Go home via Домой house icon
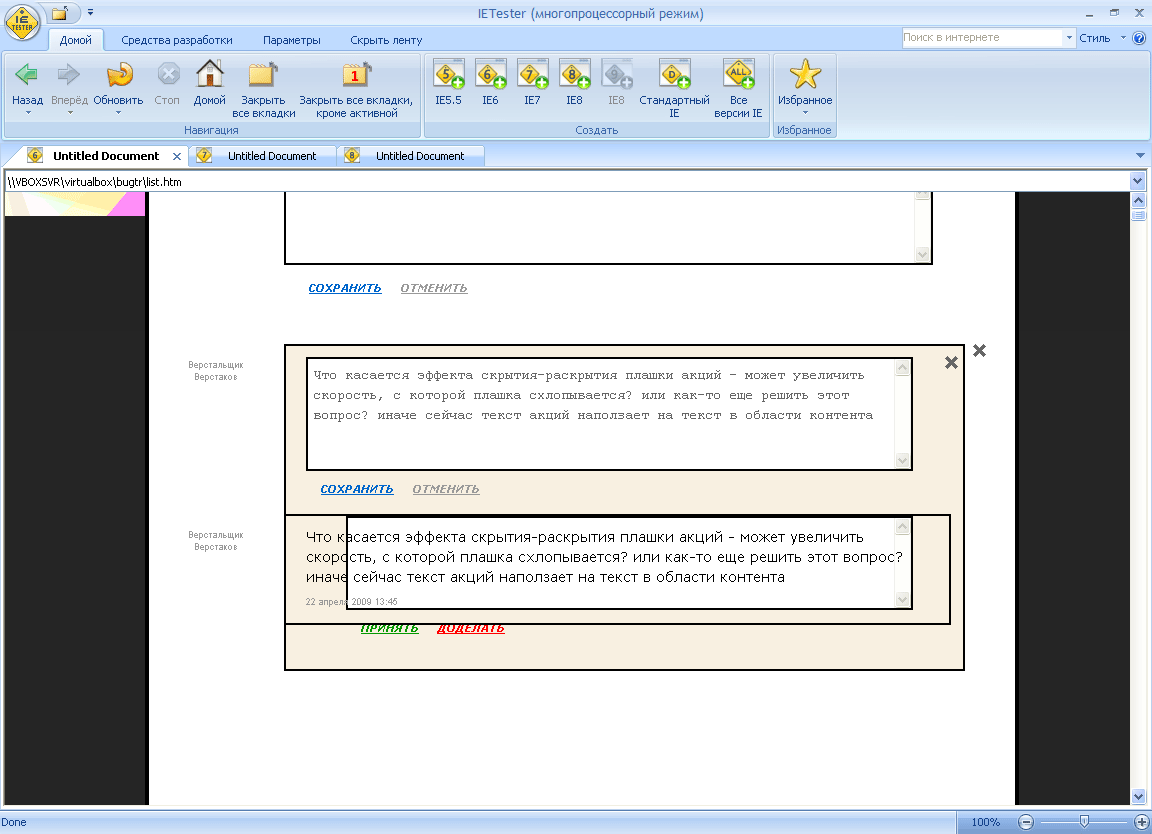 click(x=209, y=73)
